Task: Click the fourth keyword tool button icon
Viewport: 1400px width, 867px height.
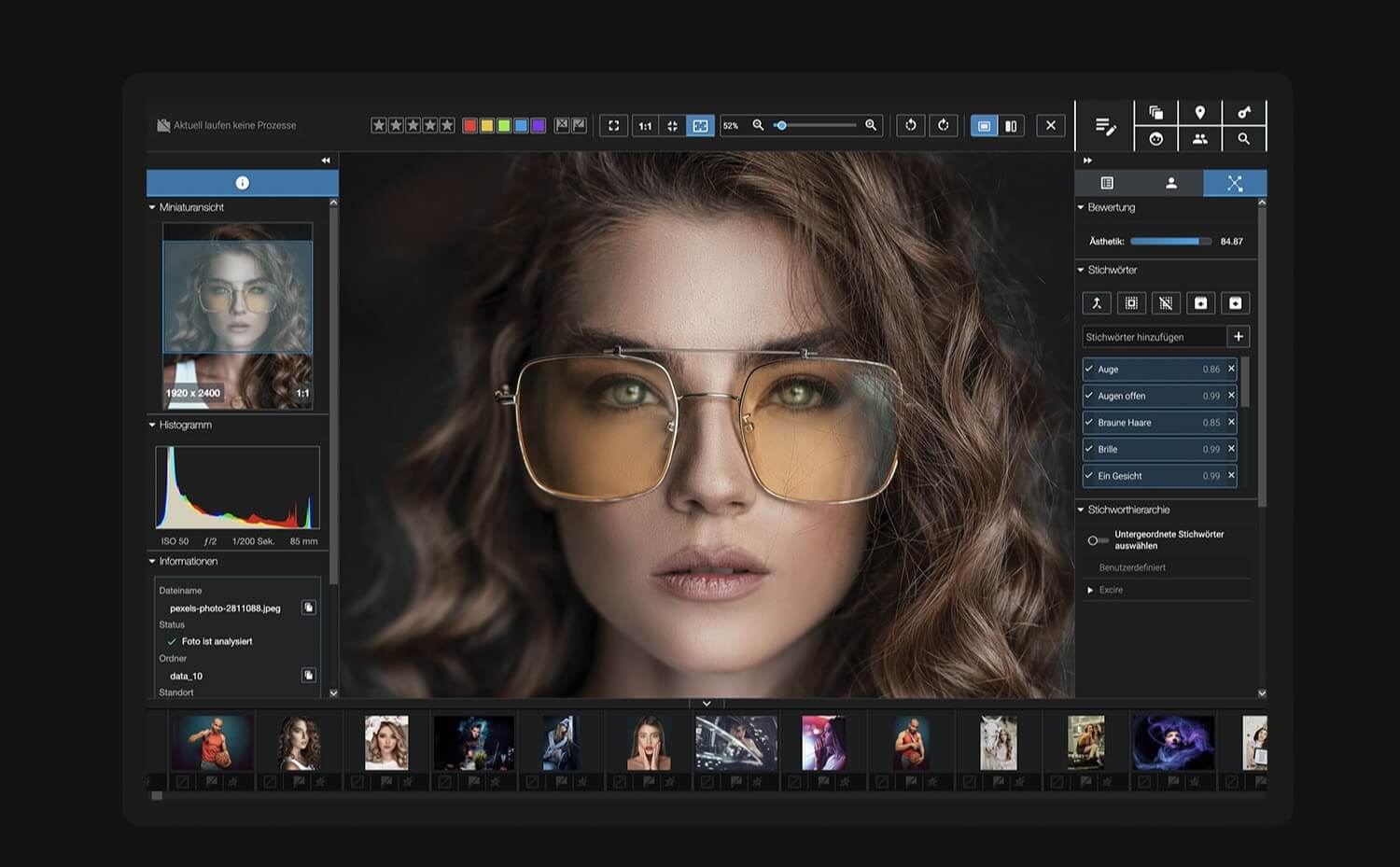Action: (1200, 303)
